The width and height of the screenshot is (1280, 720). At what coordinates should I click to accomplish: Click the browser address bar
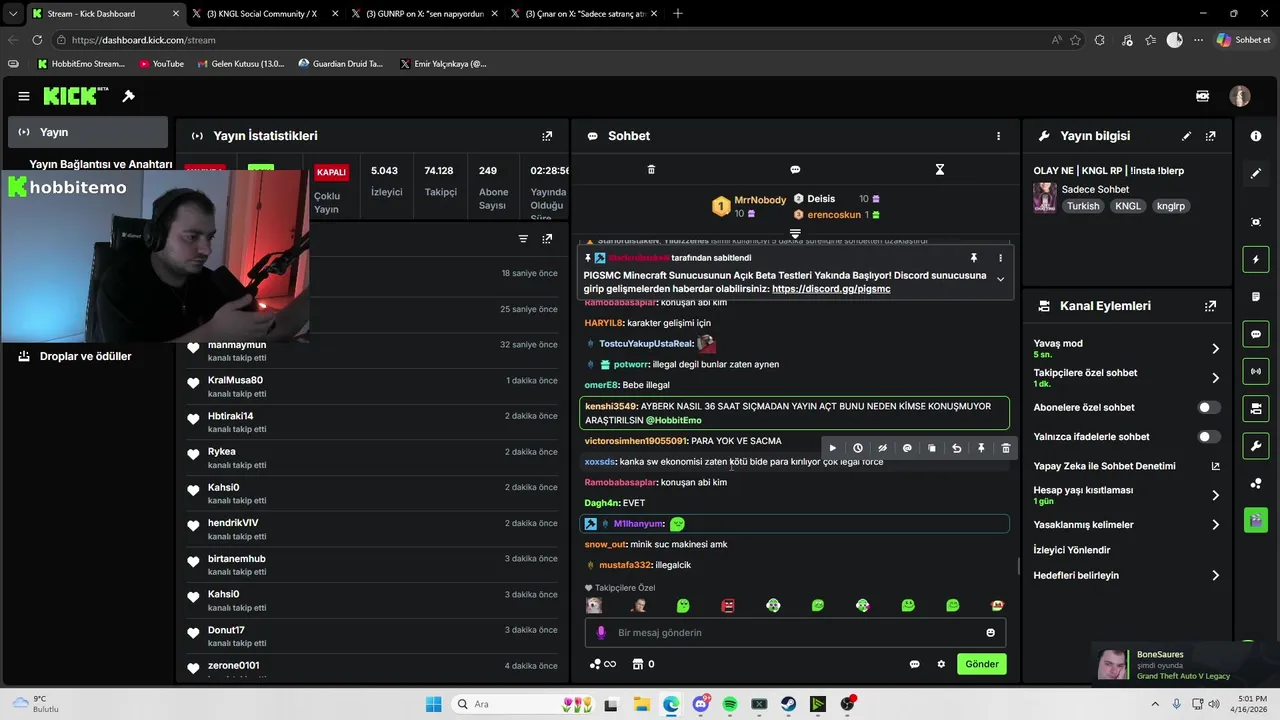550,40
